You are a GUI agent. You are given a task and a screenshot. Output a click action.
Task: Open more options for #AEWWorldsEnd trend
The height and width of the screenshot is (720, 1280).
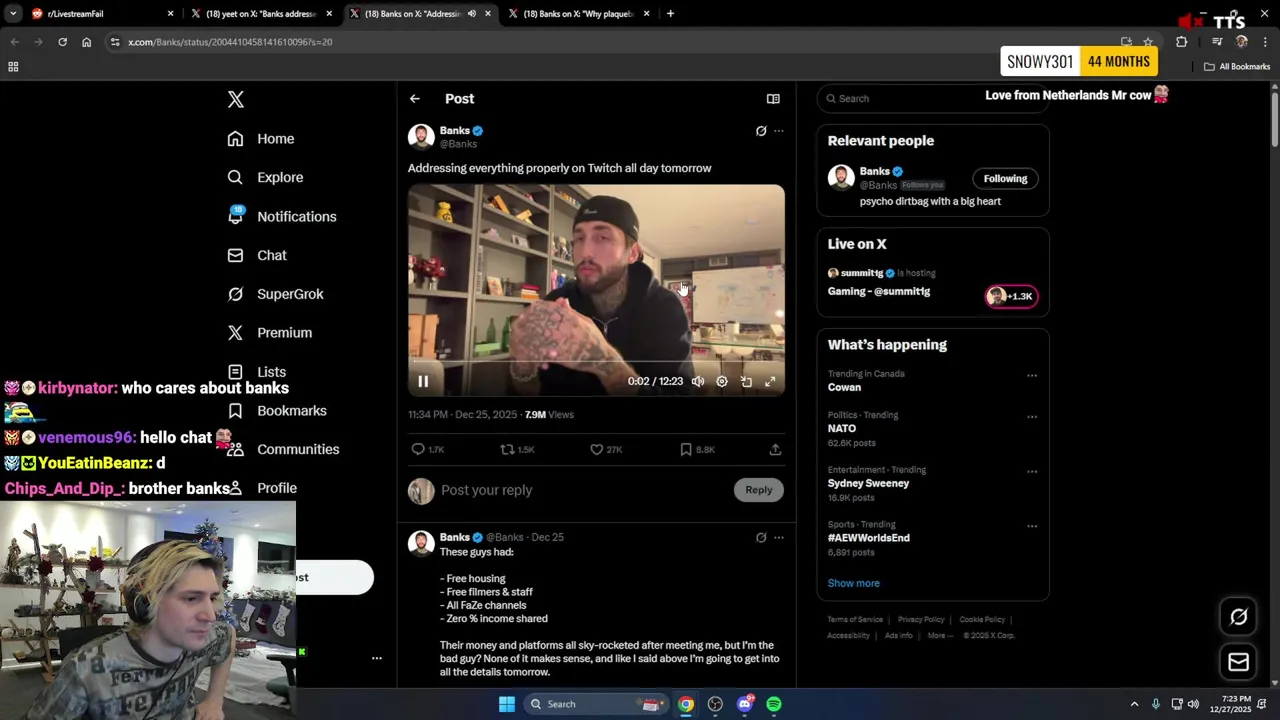pyautogui.click(x=1032, y=526)
